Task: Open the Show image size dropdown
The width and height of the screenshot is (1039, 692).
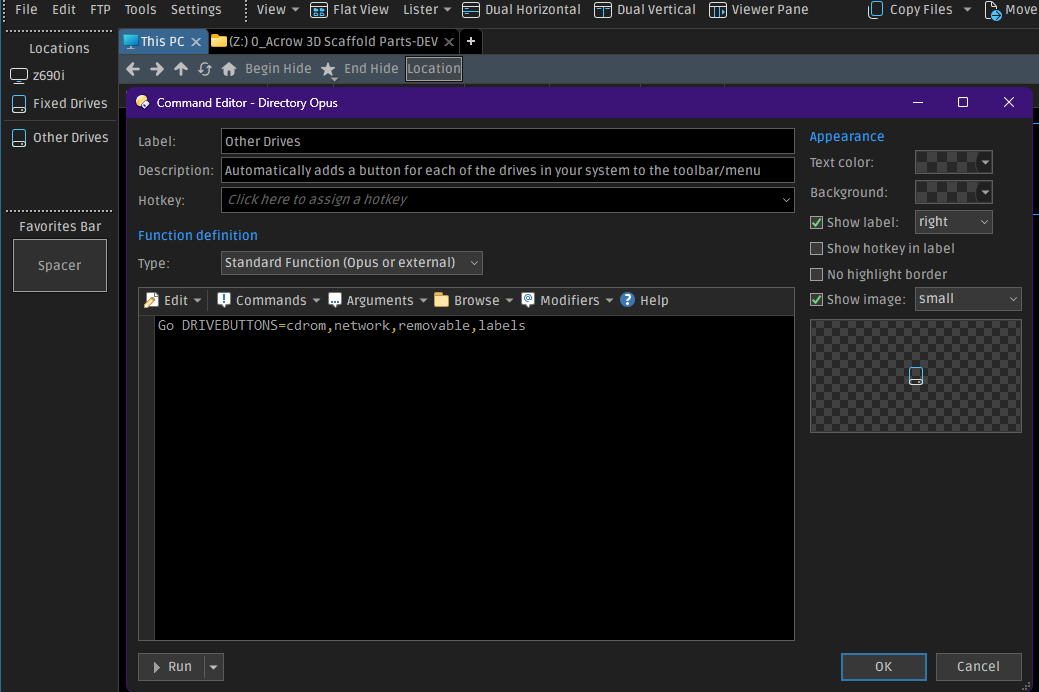Action: (x=968, y=299)
